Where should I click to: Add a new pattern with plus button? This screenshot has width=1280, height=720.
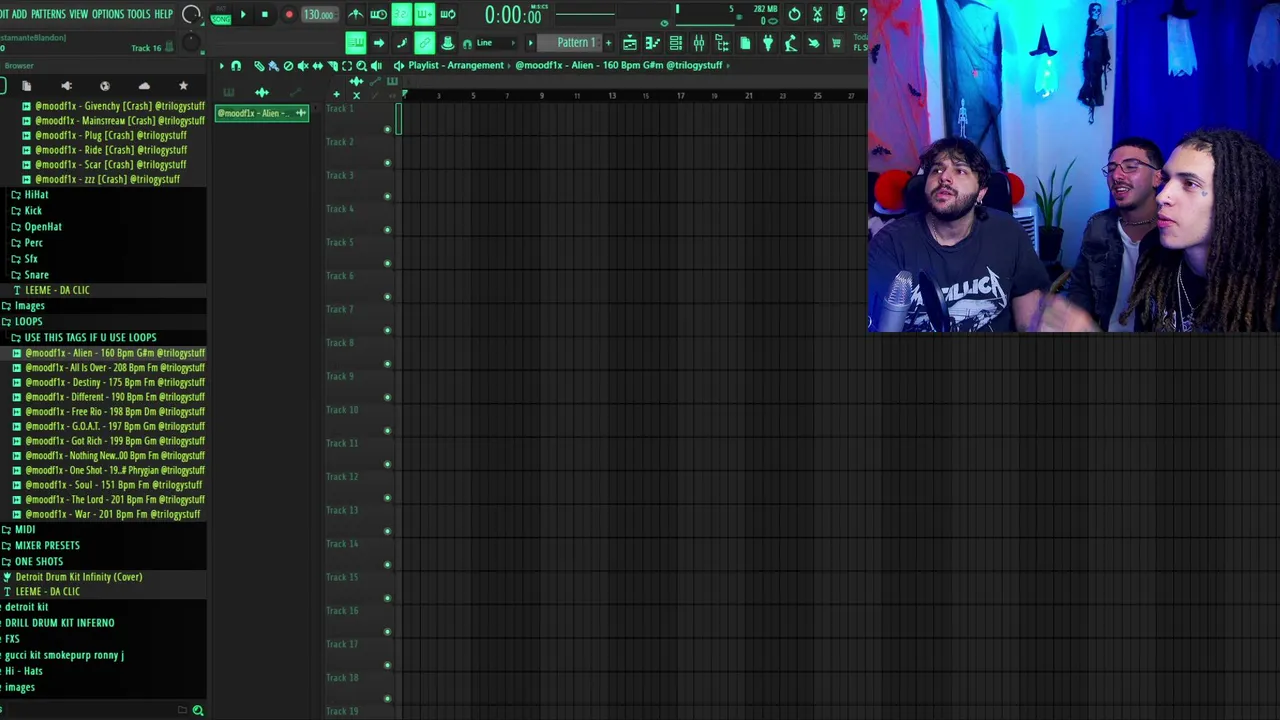608,43
